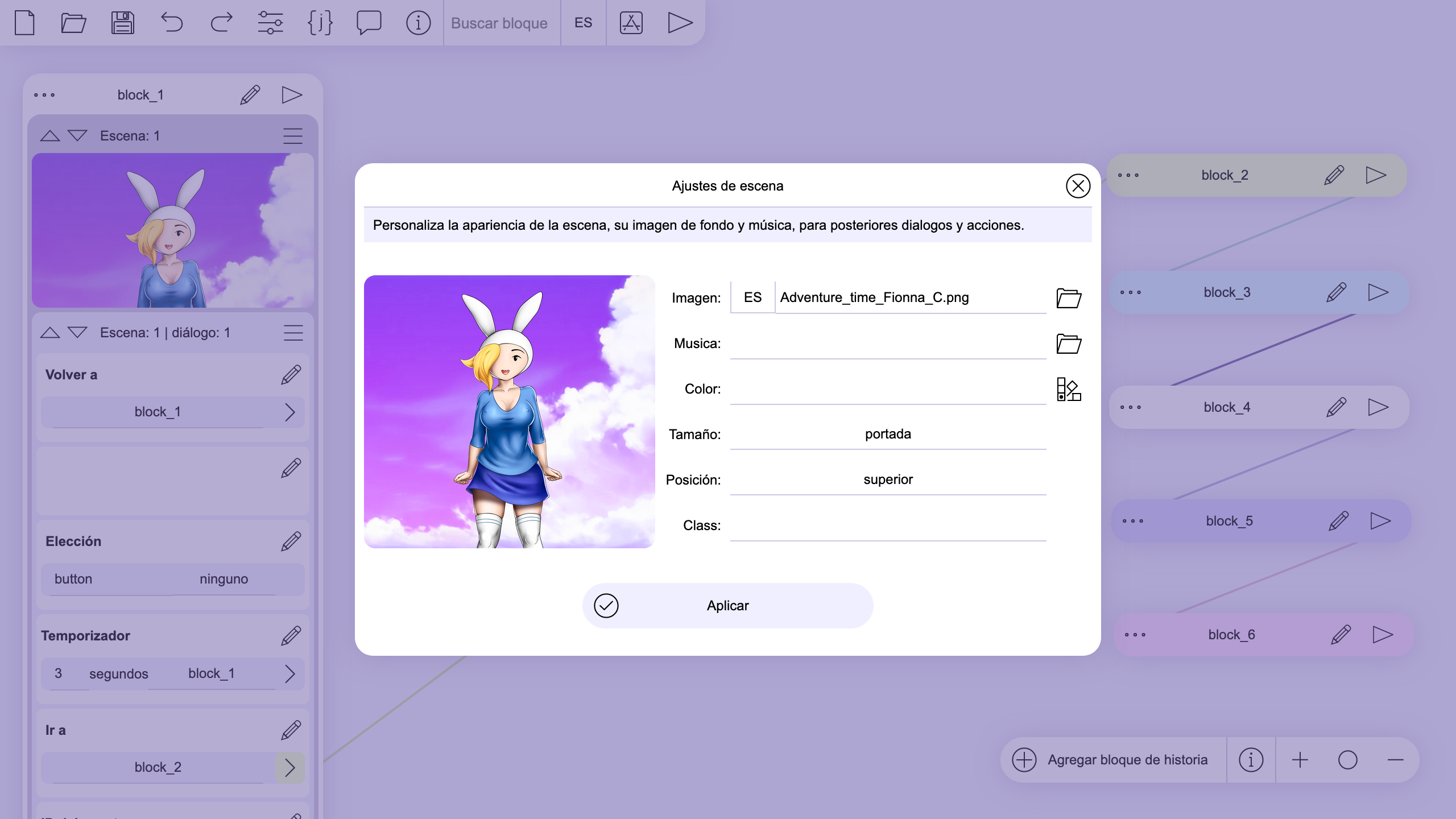Click the Color input field
The height and width of the screenshot is (819, 1456).
(x=888, y=389)
